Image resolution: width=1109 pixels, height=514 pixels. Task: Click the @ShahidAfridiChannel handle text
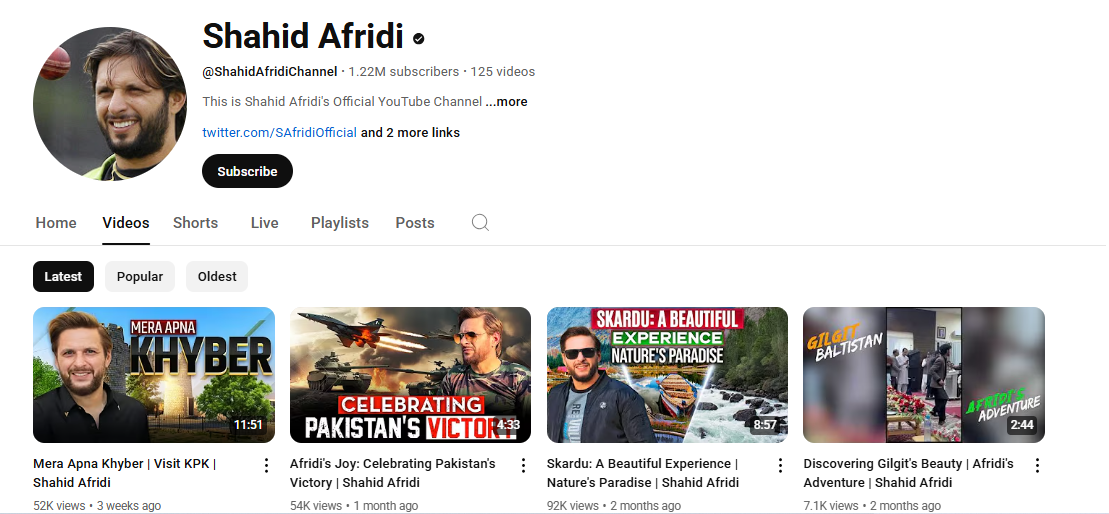click(269, 71)
